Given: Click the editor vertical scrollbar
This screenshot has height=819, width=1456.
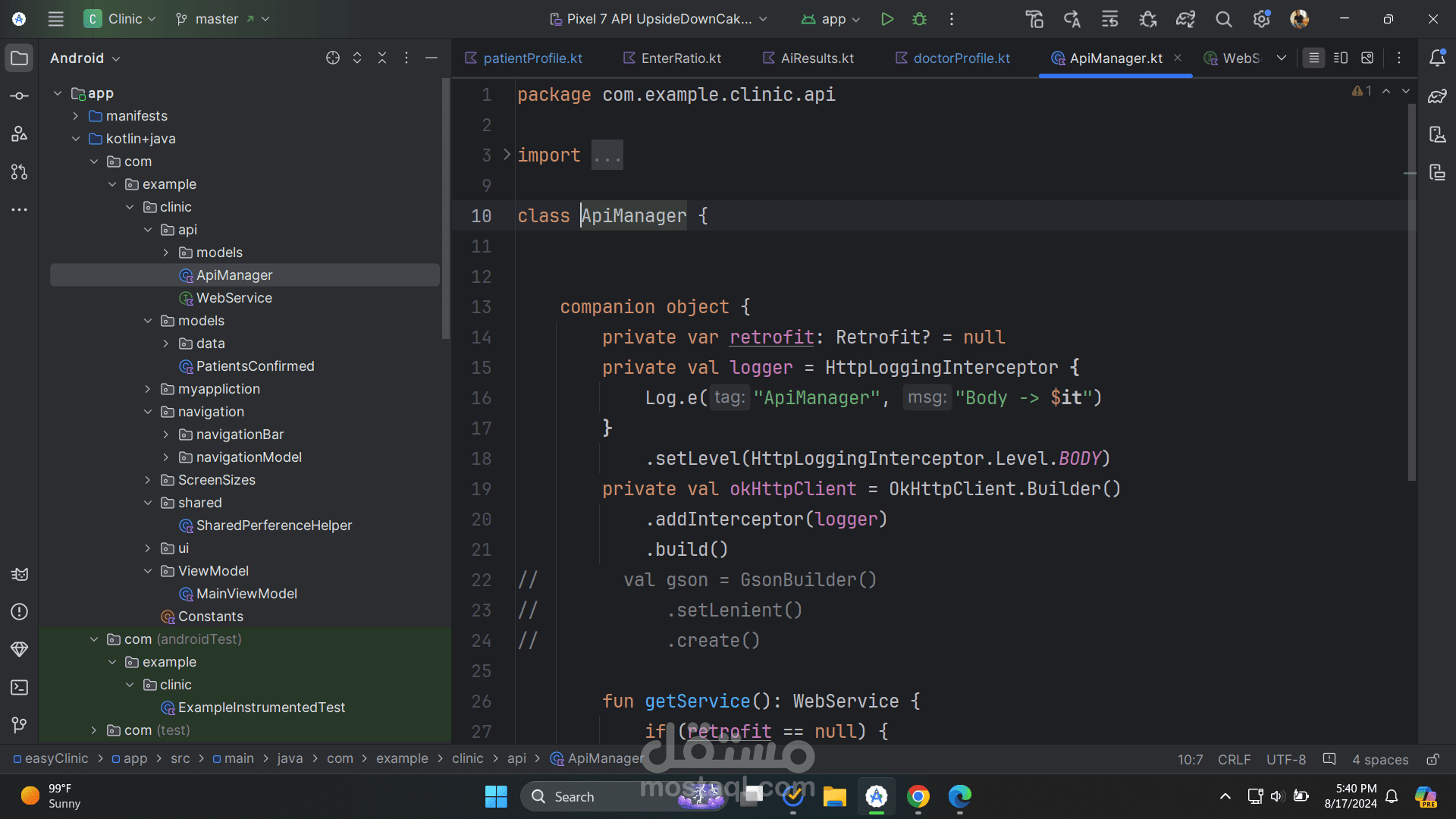Looking at the screenshot, I should (1411, 292).
